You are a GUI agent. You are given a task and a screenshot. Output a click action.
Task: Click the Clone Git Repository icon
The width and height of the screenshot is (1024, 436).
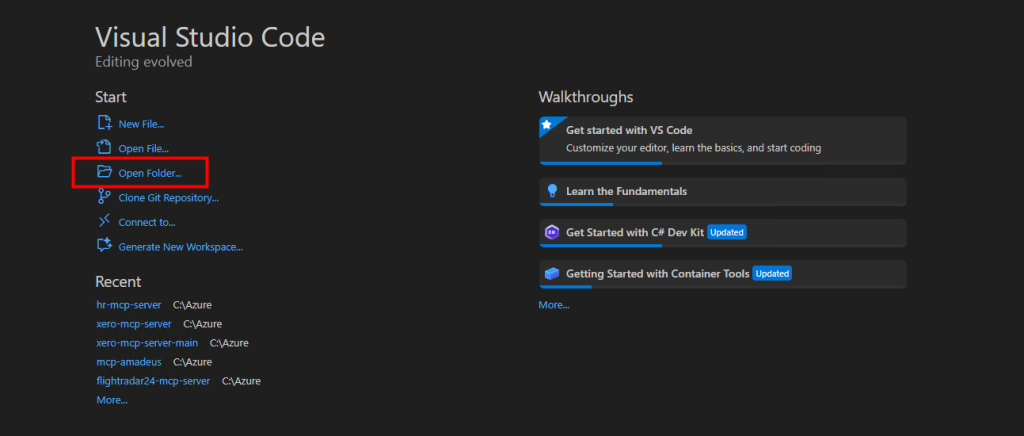(104, 197)
